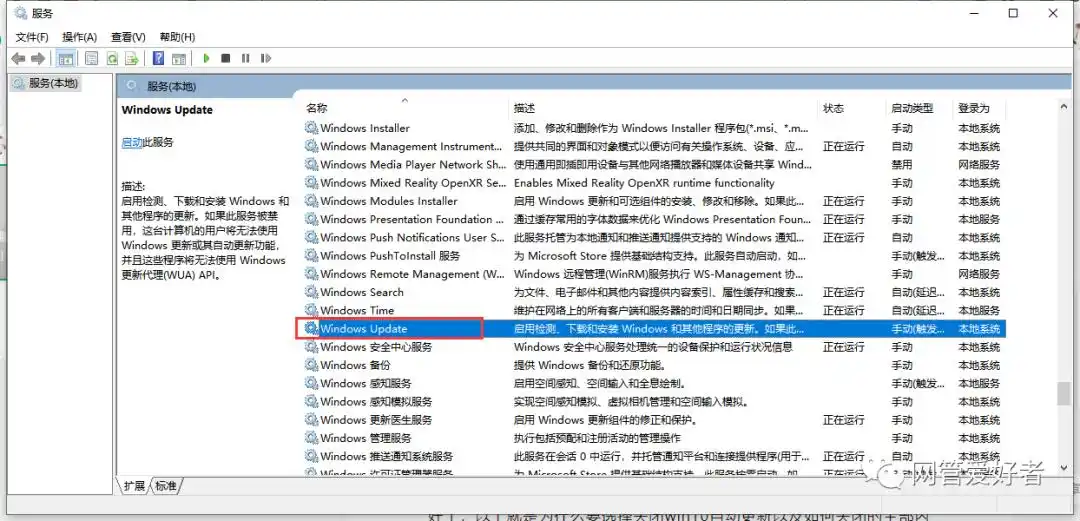Click the gear icon of Windows Mixed Reality OpenXR
The width and height of the screenshot is (1080, 521).
[x=311, y=183]
